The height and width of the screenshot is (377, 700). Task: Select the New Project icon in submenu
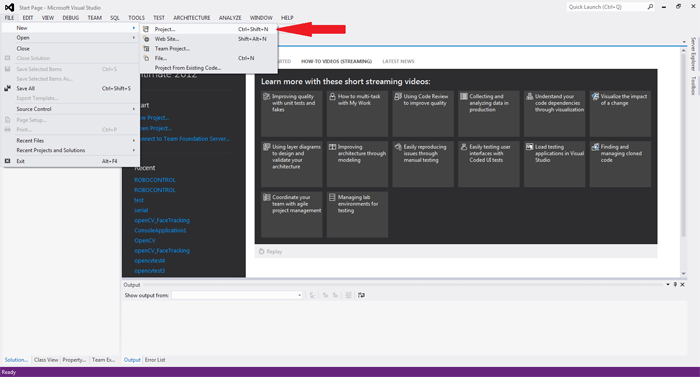point(146,29)
